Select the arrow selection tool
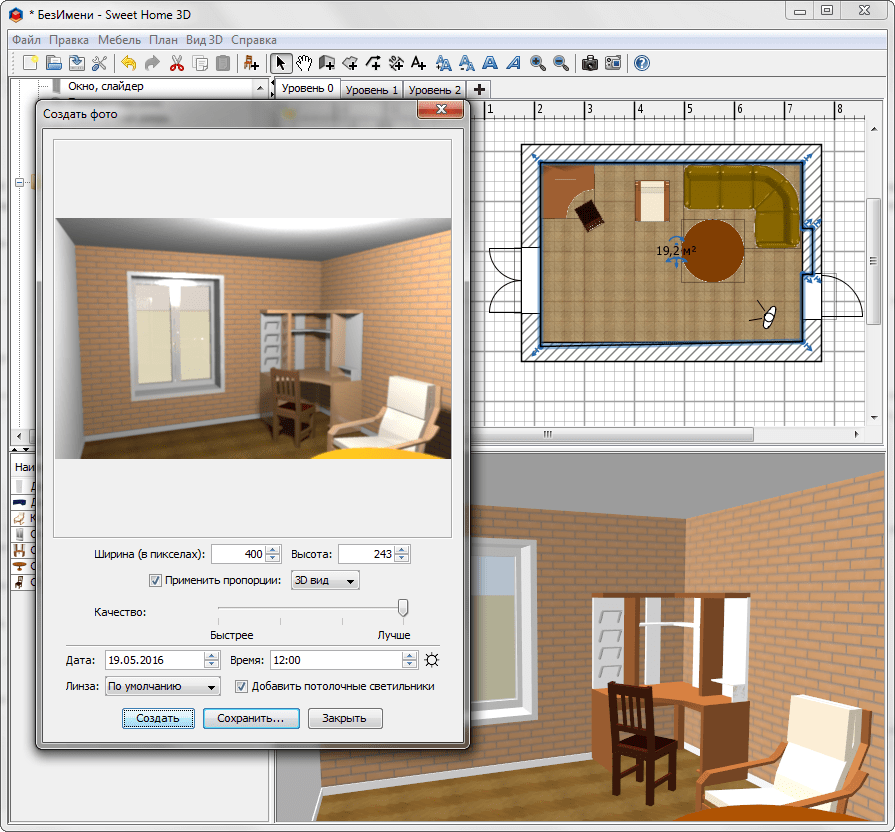This screenshot has width=895, height=832. tap(281, 63)
